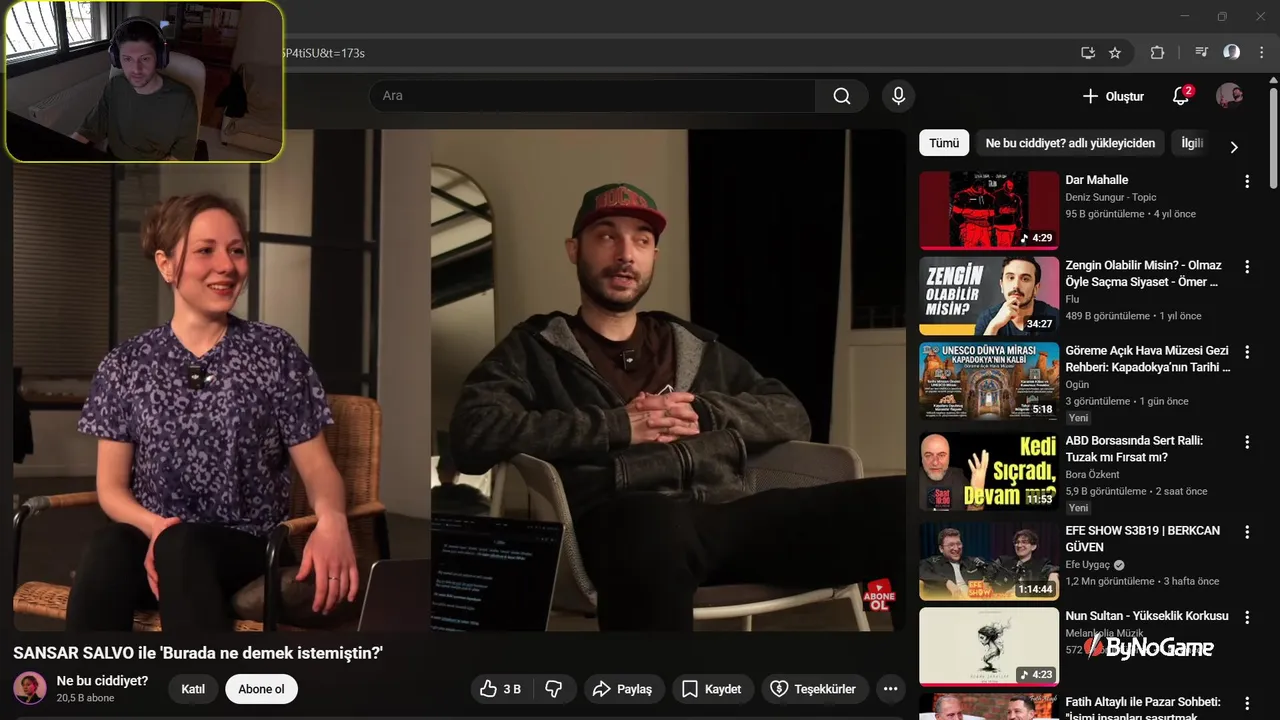Open the EFE SHOW thumbnail
This screenshot has height=720, width=1280.
click(x=989, y=561)
